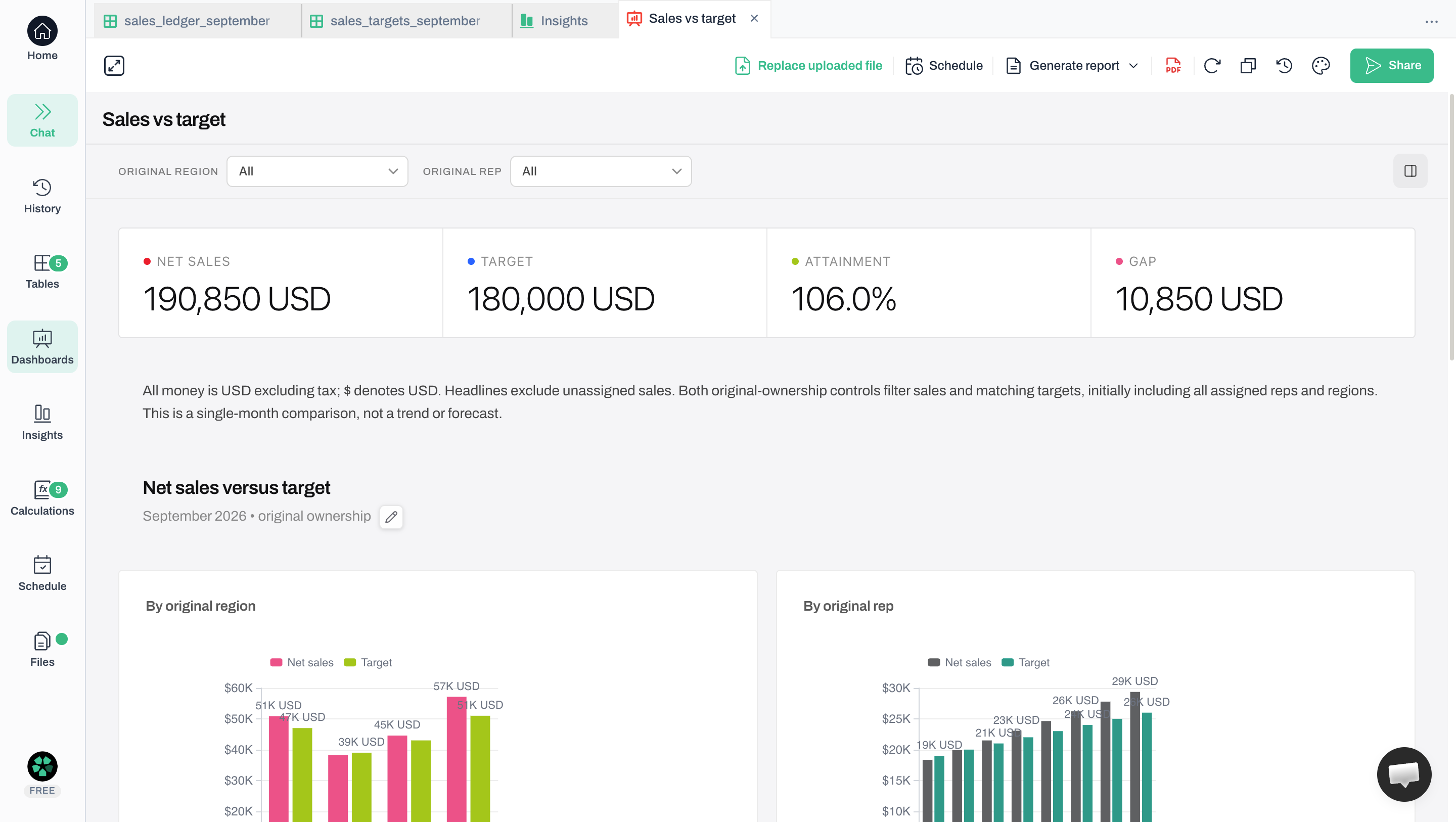The image size is (1456, 822).
Task: Toggle Target legend in rep chart
Action: [1025, 663]
